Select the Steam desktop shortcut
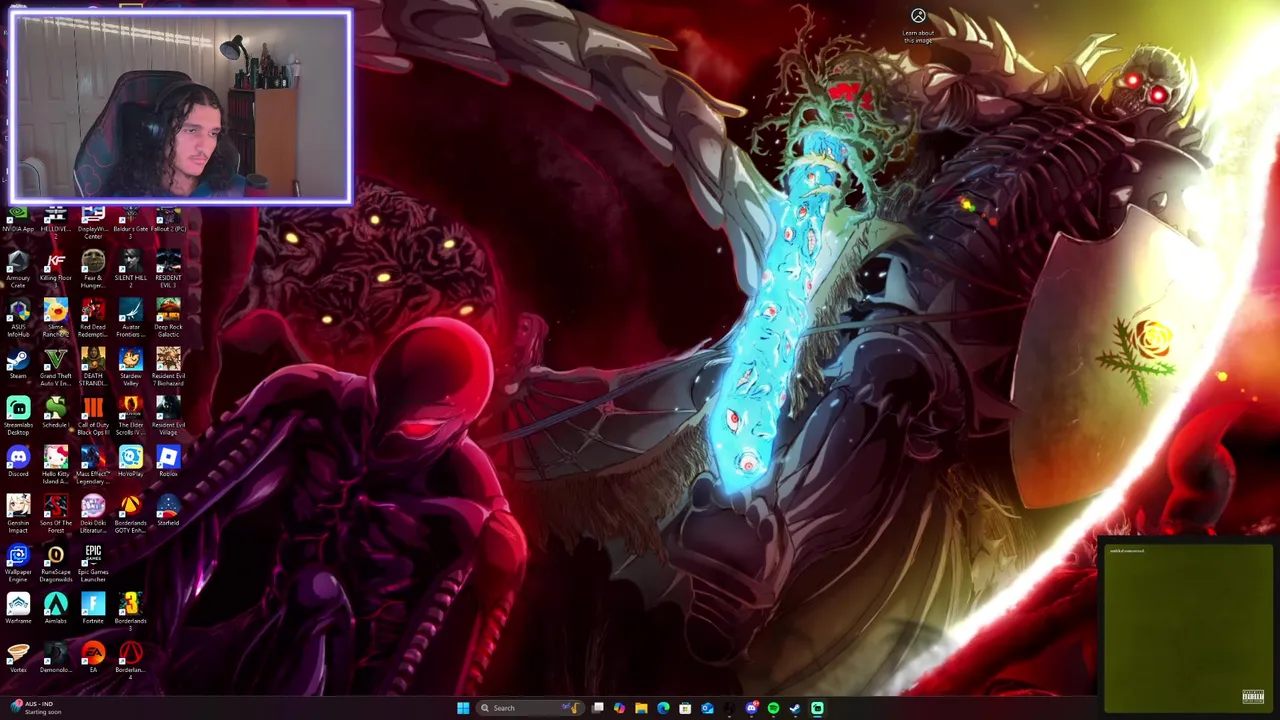1280x720 pixels. tap(18, 364)
